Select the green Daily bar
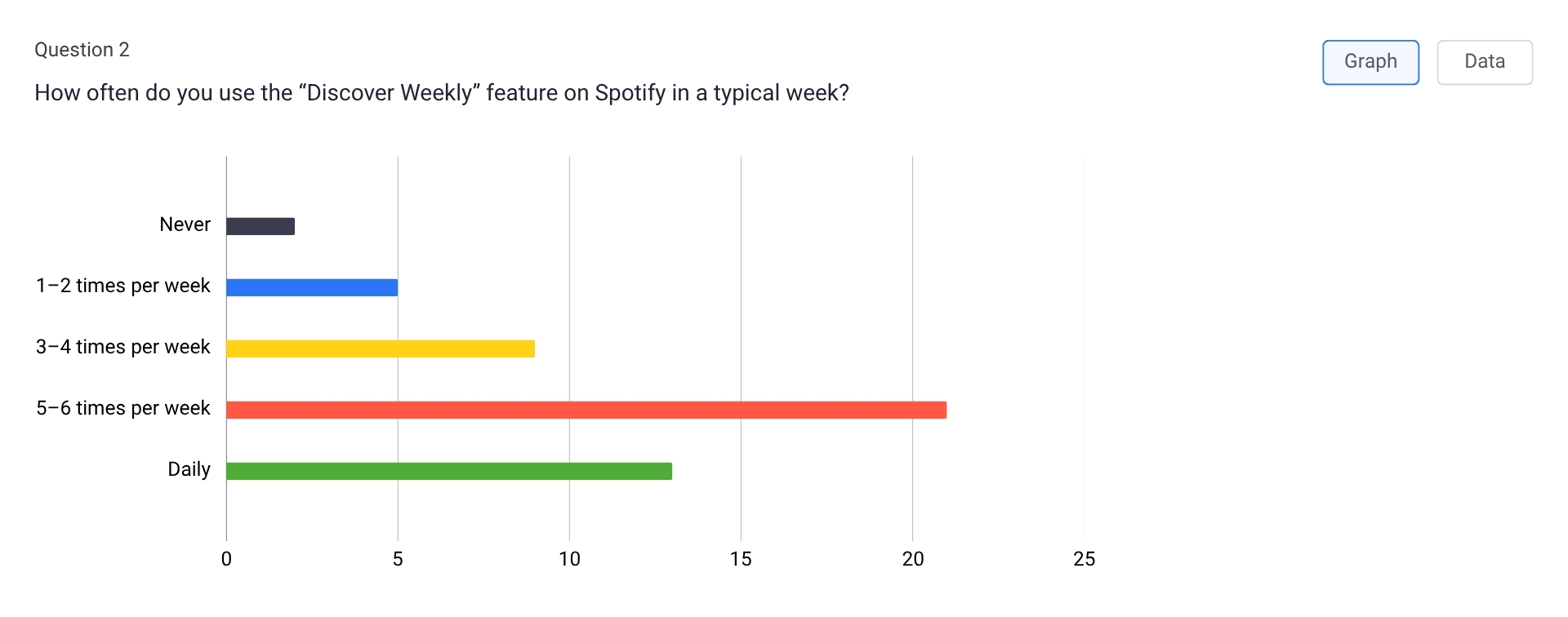1568x617 pixels. click(x=449, y=469)
